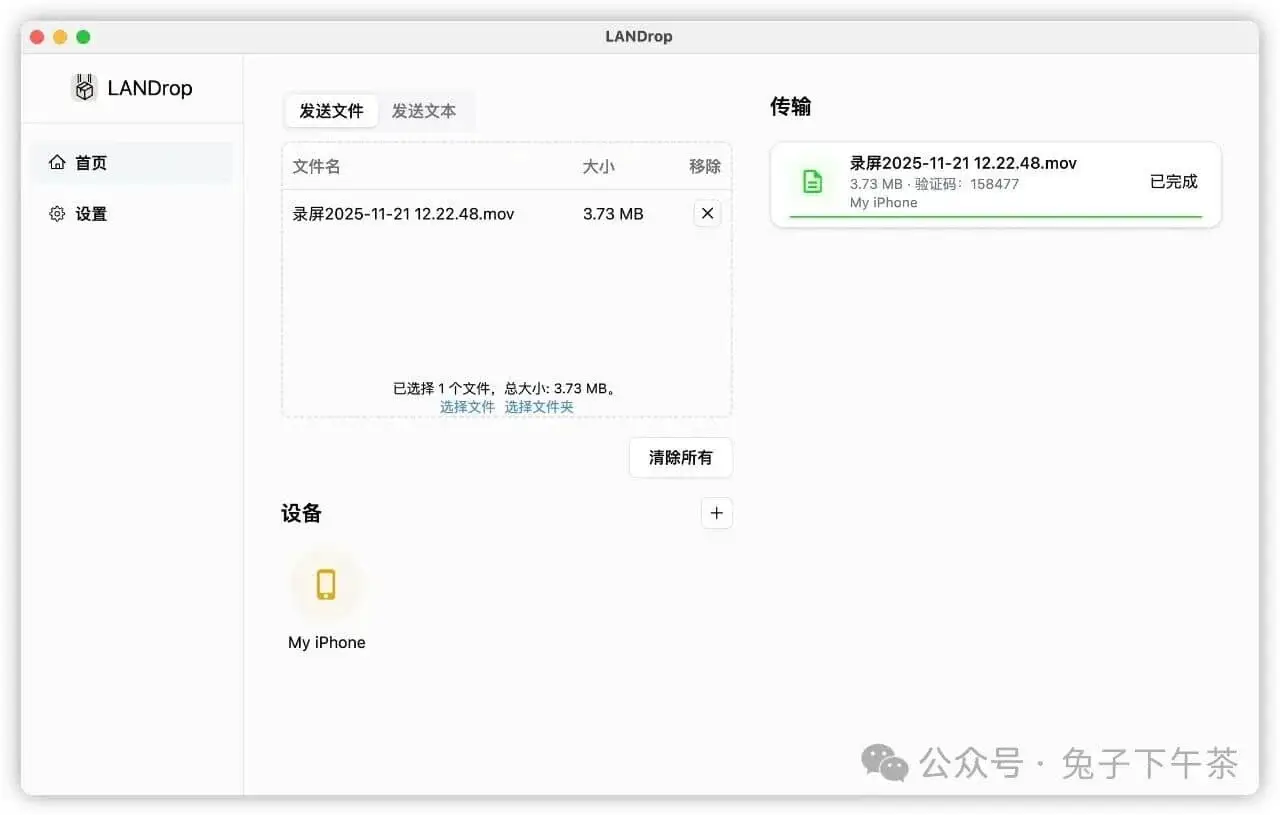Switch to the 发送文件 tab
Screen dimensions: 1280x815
click(331, 112)
